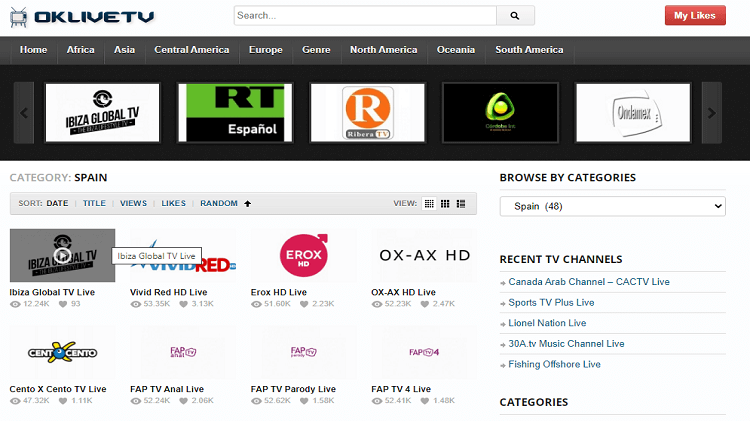Open Canada Arab Channel – CACTV Live link
The height and width of the screenshot is (421, 750).
point(589,282)
